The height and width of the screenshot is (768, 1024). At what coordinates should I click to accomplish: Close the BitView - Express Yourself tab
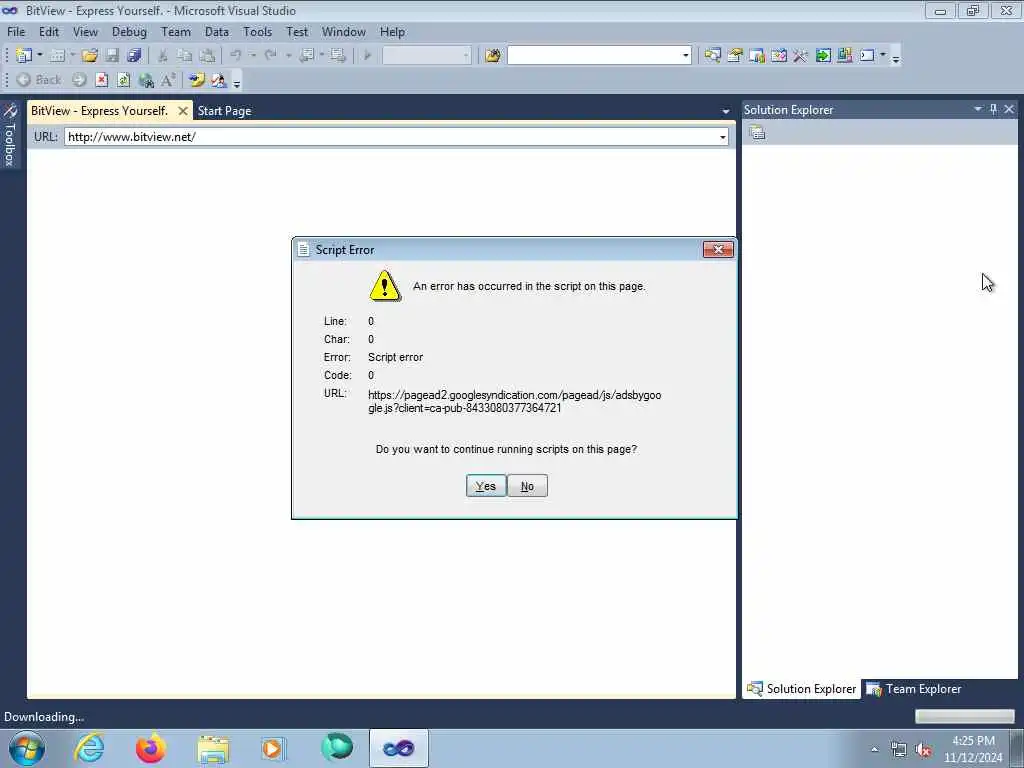[x=183, y=111]
